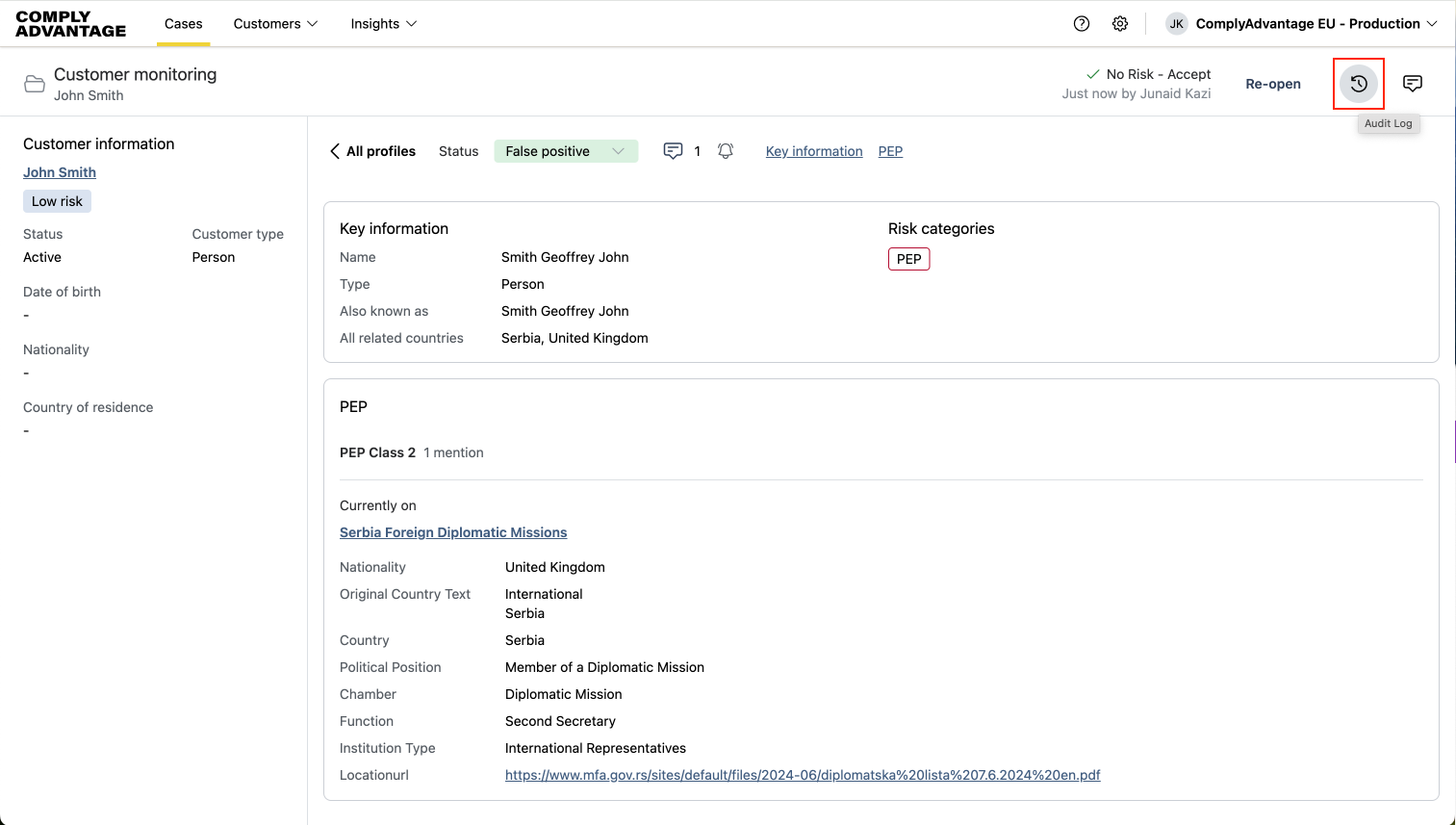Click the ComplyAdvantage logo

point(71,24)
